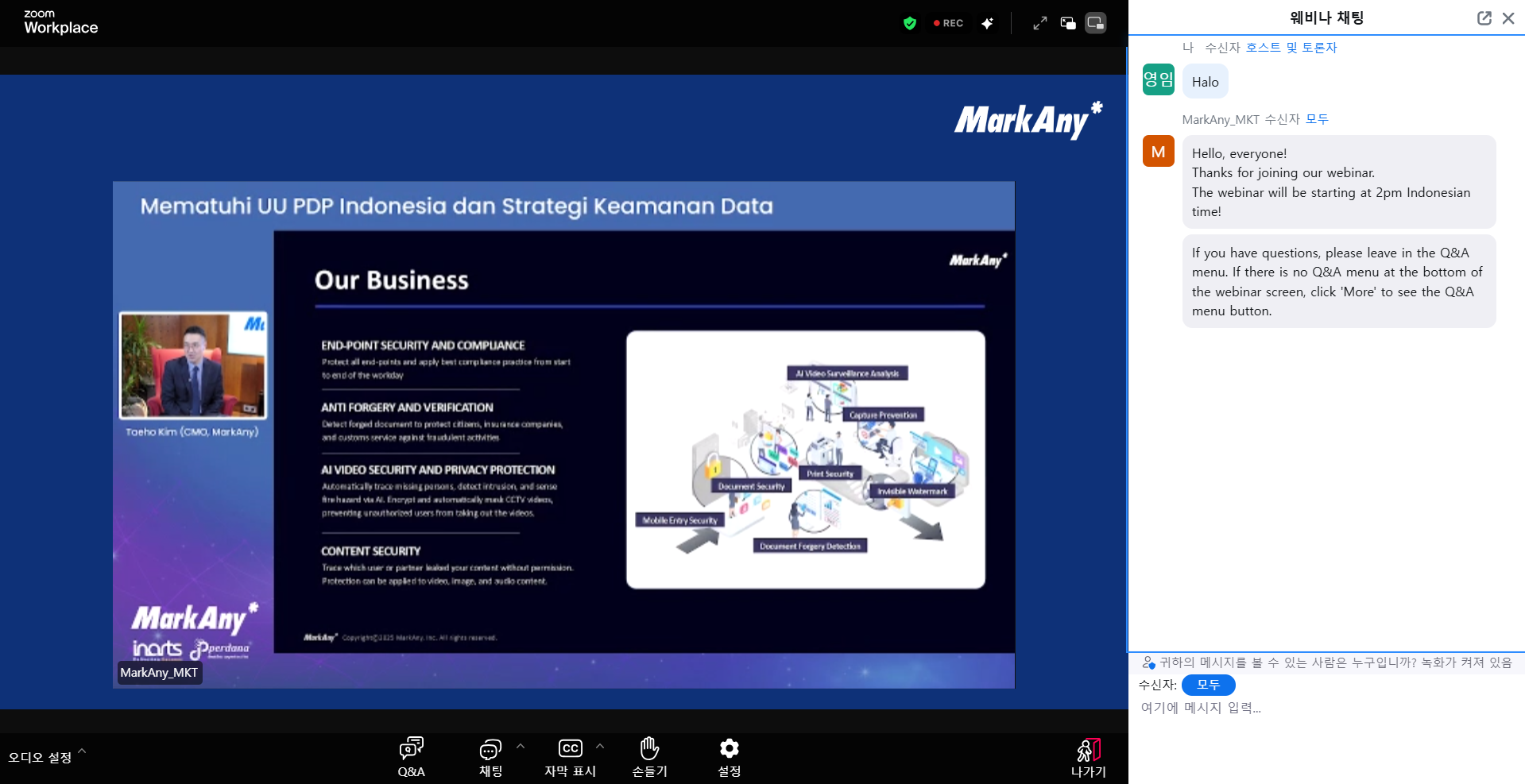Expand the chat options caret

(521, 746)
